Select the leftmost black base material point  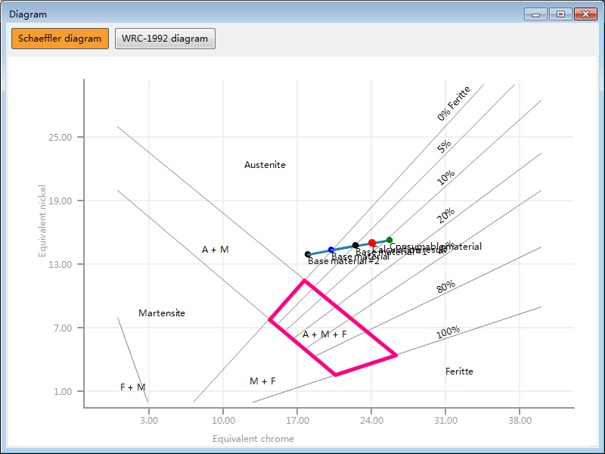(x=308, y=255)
